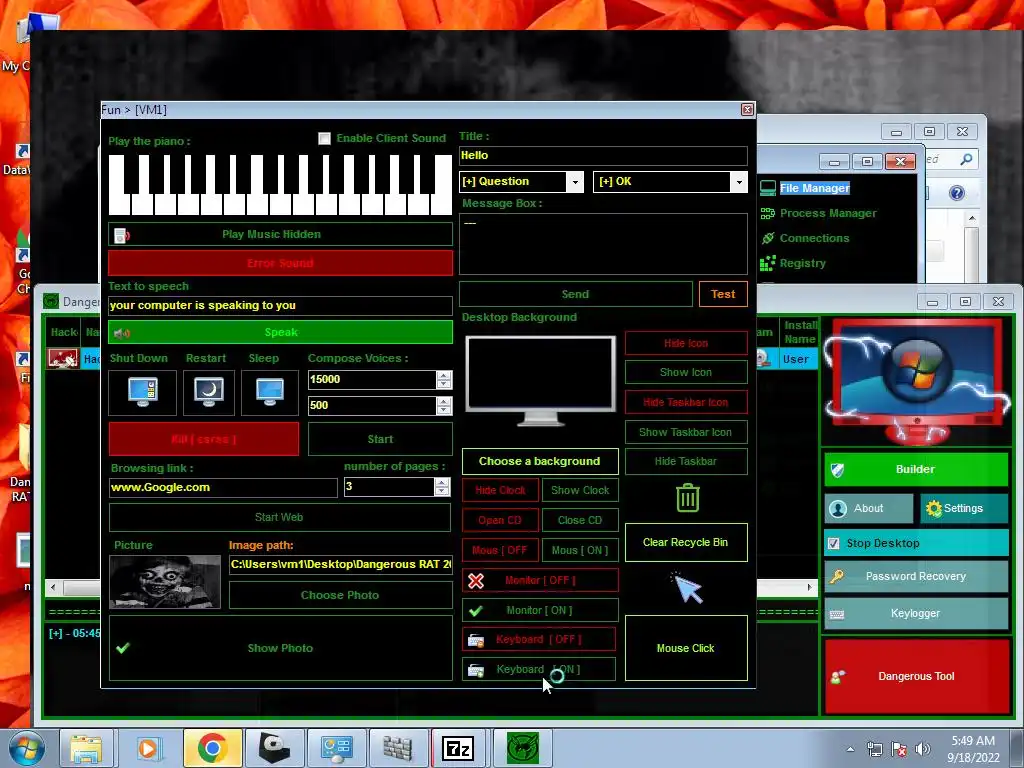
Task: Click the Choose Photo button
Action: click(340, 595)
